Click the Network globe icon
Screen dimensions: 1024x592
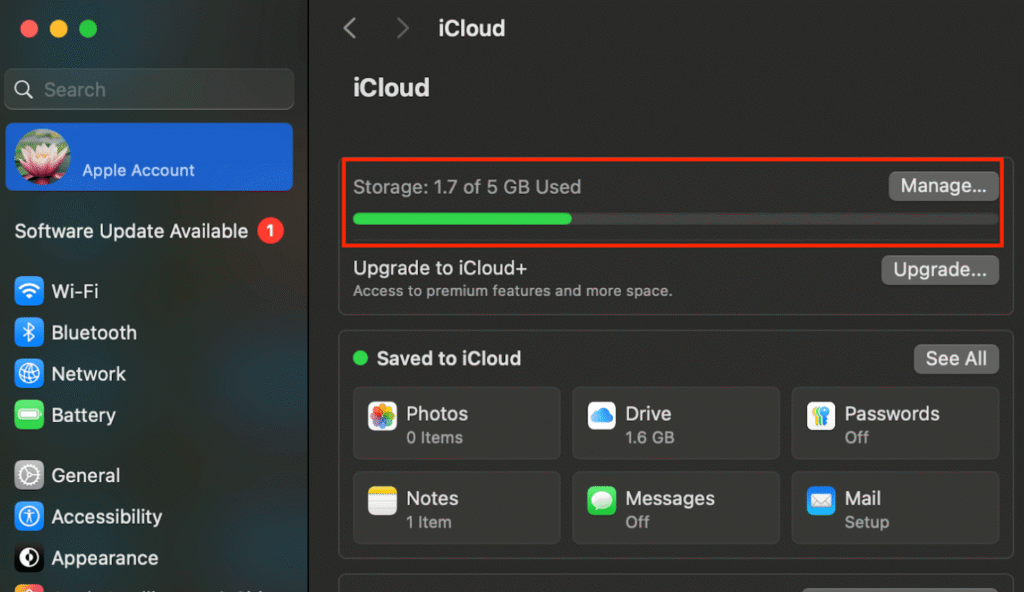(x=29, y=374)
